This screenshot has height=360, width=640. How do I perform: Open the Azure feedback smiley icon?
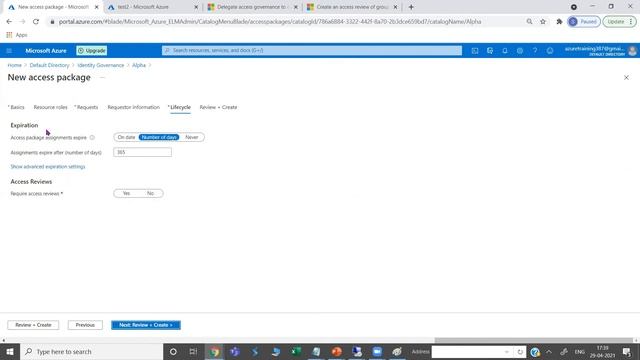(550, 51)
